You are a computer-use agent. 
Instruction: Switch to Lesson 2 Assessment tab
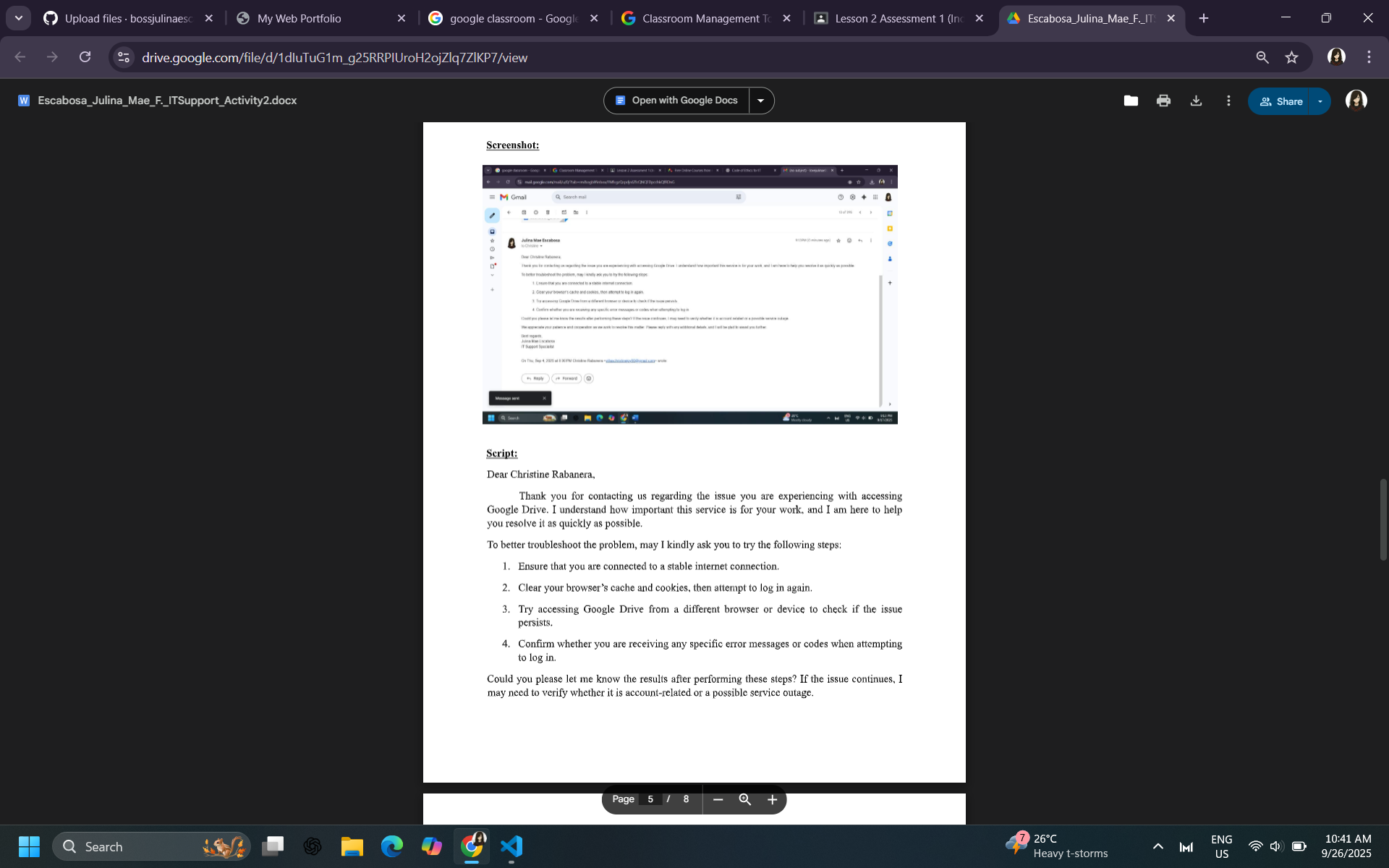[x=897, y=18]
